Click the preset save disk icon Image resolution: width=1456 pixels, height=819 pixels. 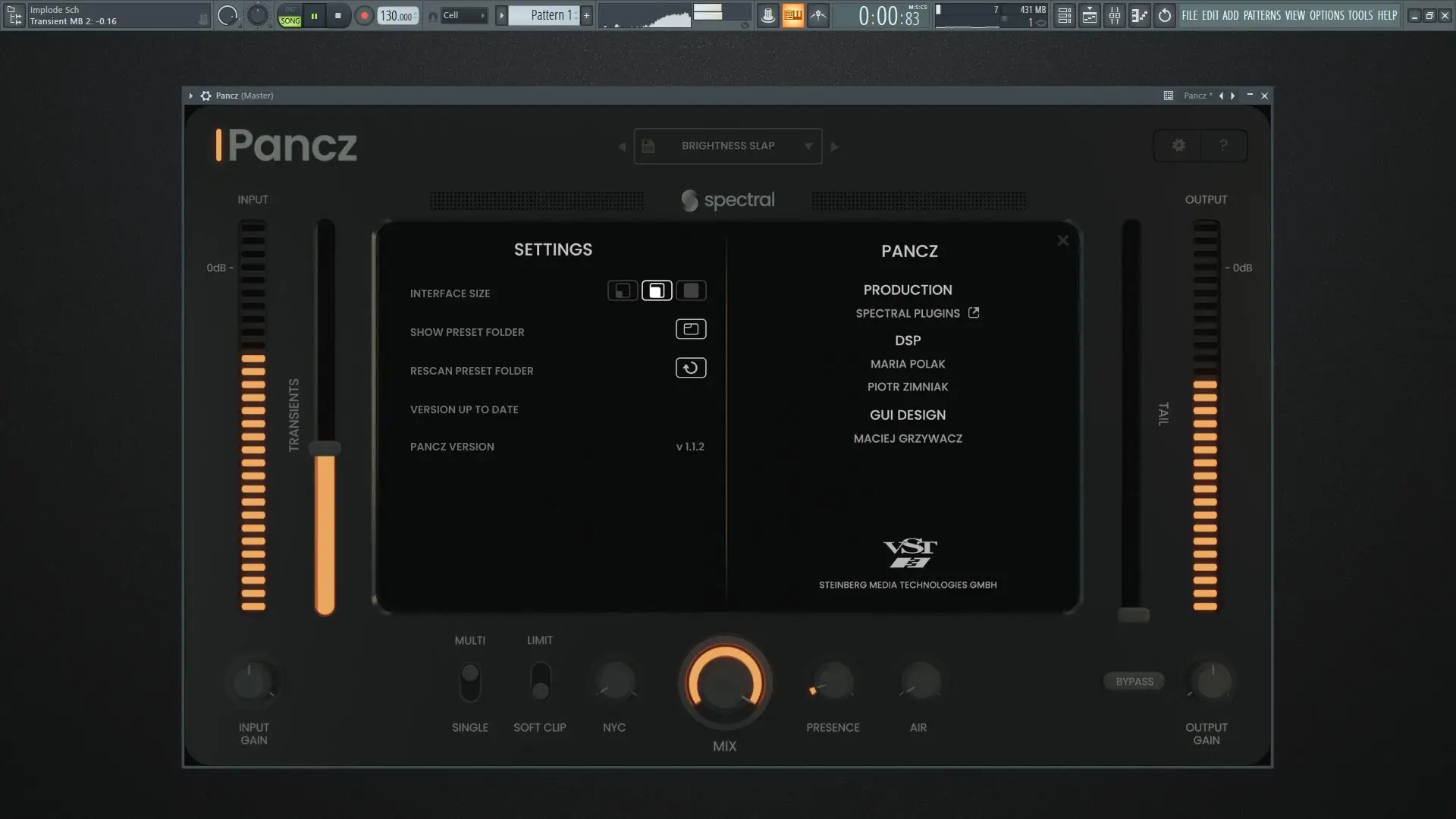coord(648,146)
